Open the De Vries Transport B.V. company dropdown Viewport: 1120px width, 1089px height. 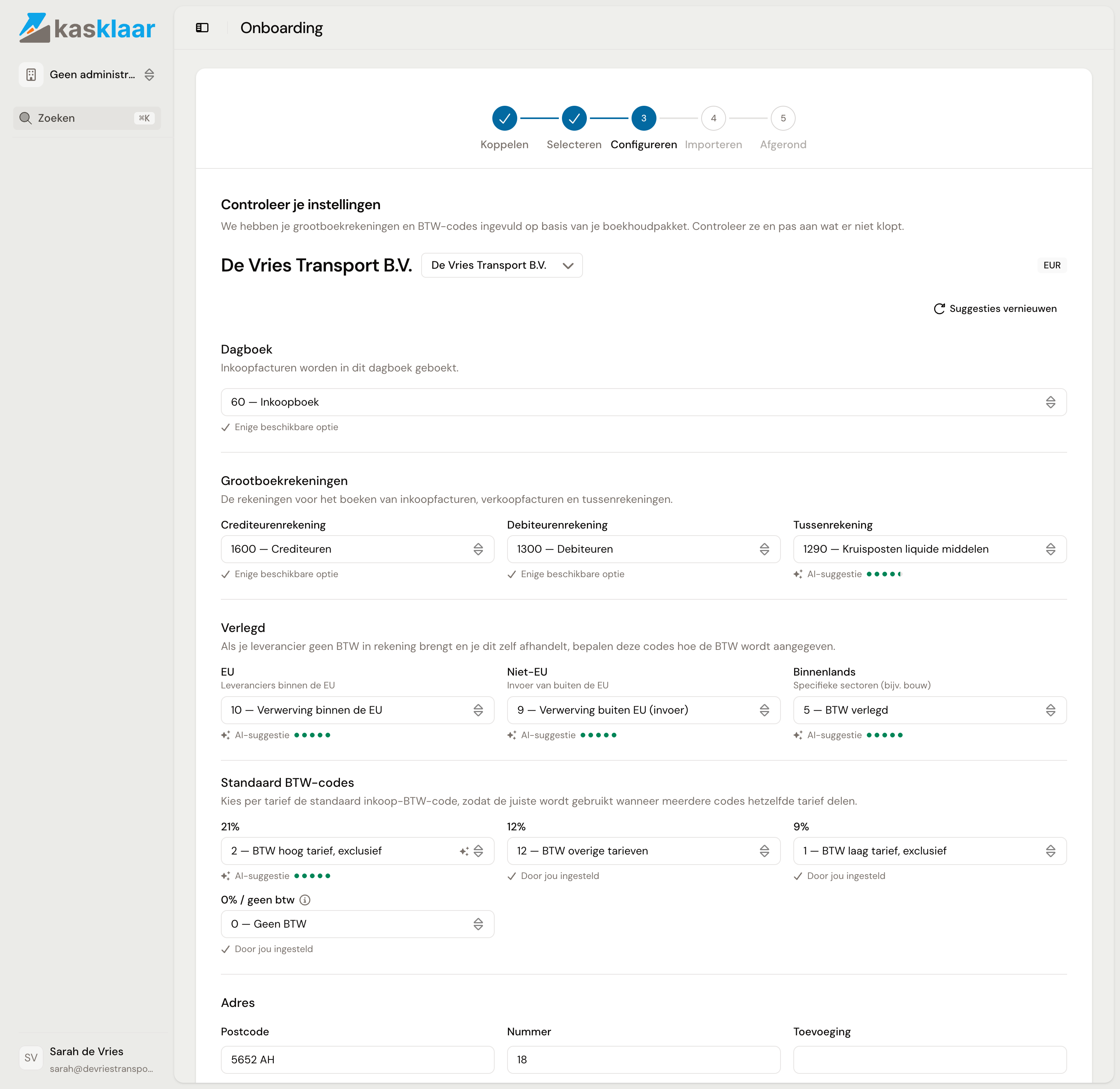click(x=502, y=265)
